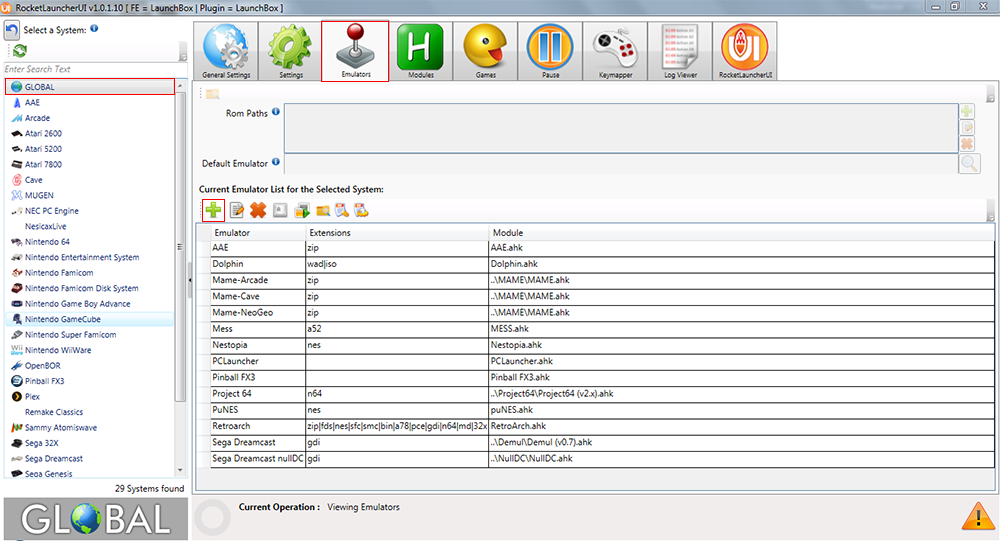
Task: Click into the Rom Paths list box
Action: click(621, 128)
